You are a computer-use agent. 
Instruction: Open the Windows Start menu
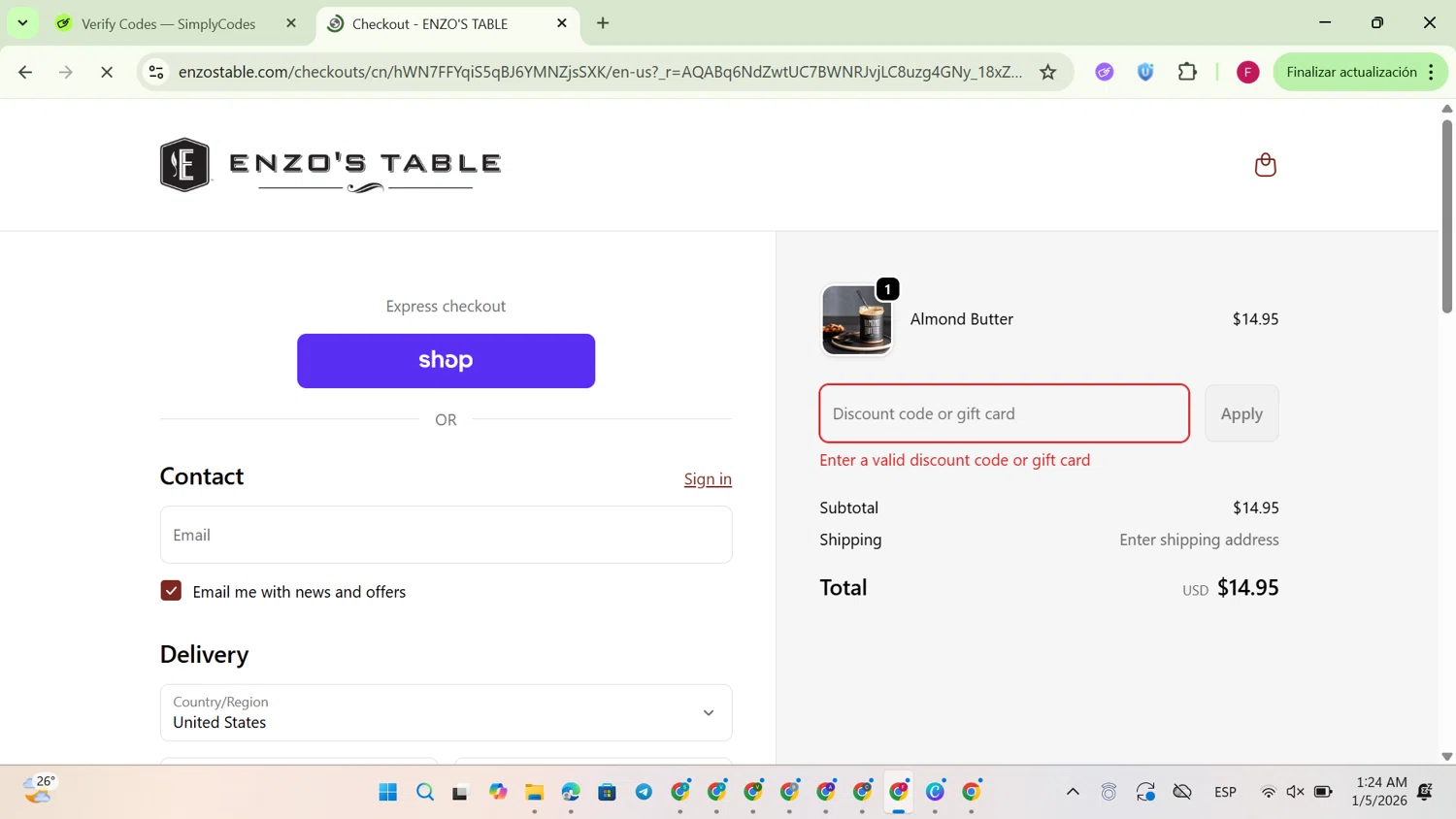pos(388,792)
